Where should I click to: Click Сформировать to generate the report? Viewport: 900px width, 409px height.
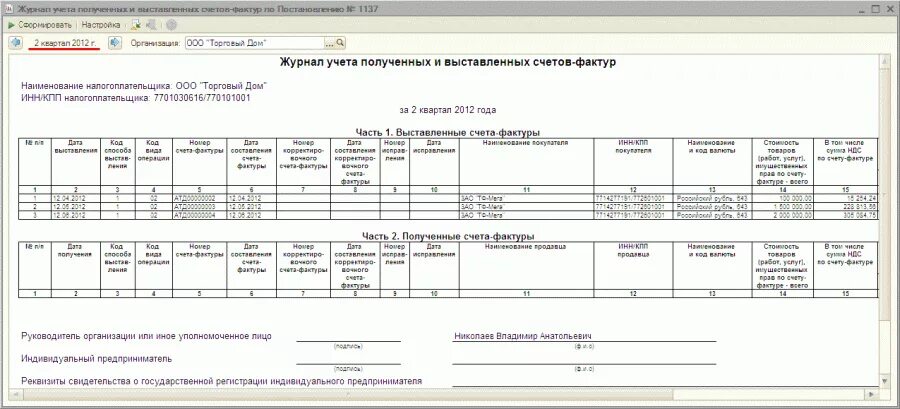pos(40,25)
